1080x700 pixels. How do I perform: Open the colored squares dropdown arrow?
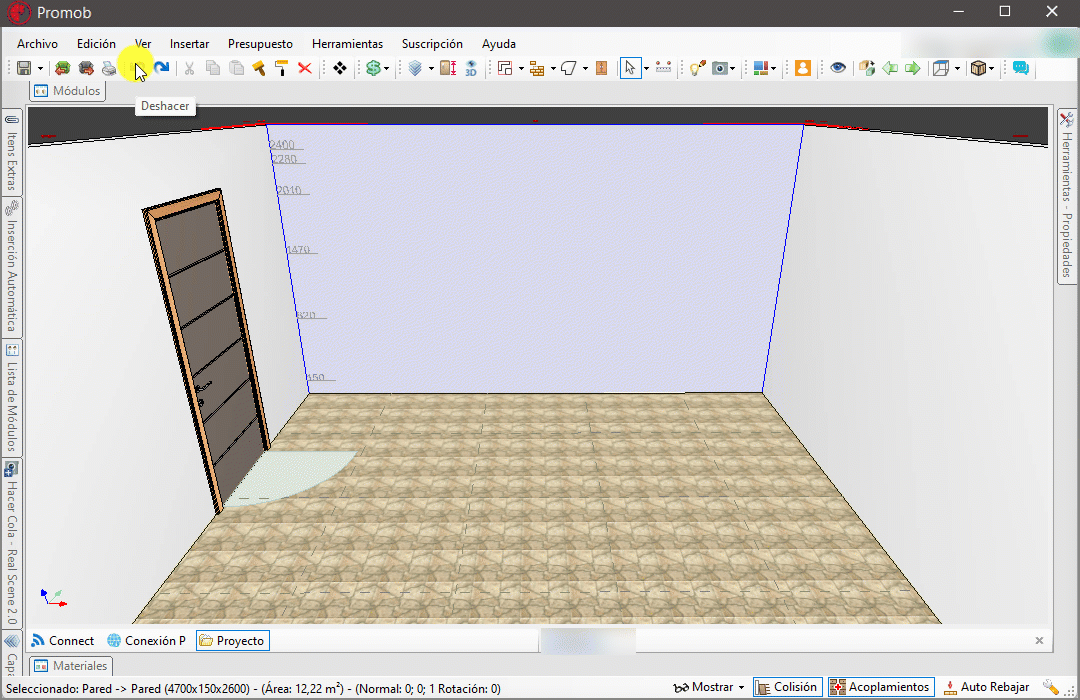[x=773, y=68]
